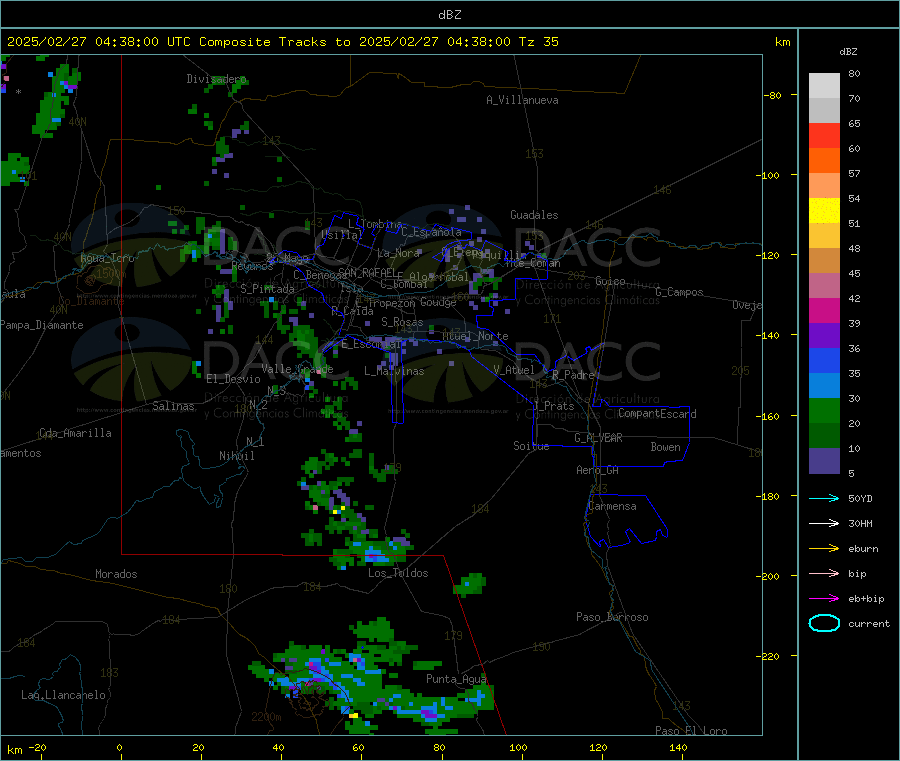The height and width of the screenshot is (761, 900).
Task: Click the 'Goudge' map label
Action: click(x=438, y=302)
